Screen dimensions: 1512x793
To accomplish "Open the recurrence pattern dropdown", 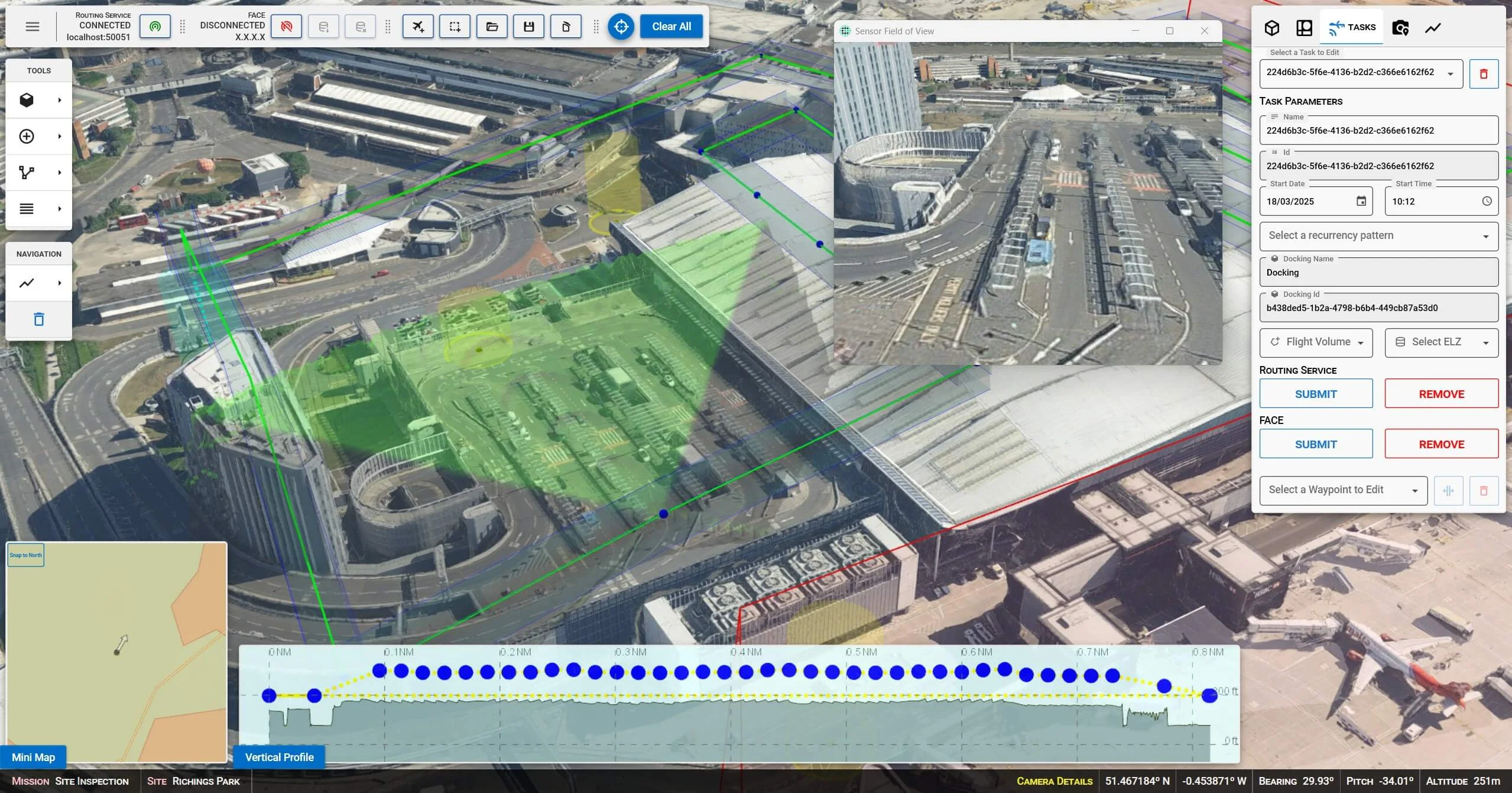I will (x=1378, y=236).
